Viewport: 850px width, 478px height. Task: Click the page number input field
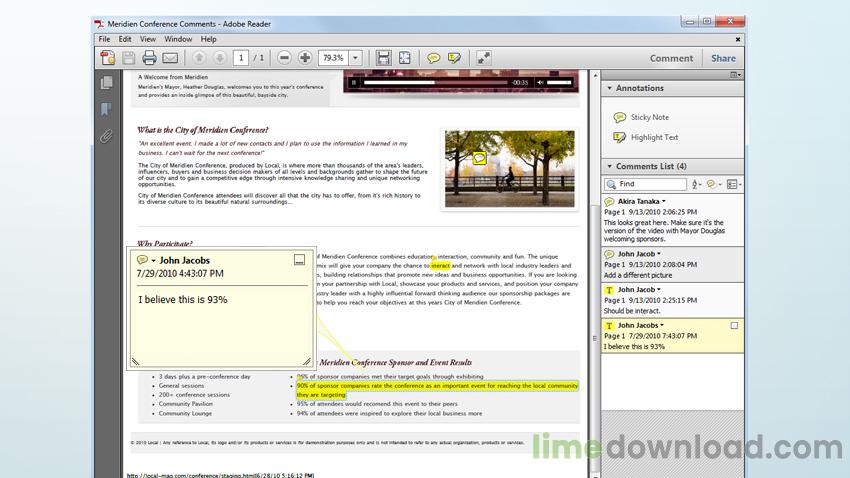(241, 58)
